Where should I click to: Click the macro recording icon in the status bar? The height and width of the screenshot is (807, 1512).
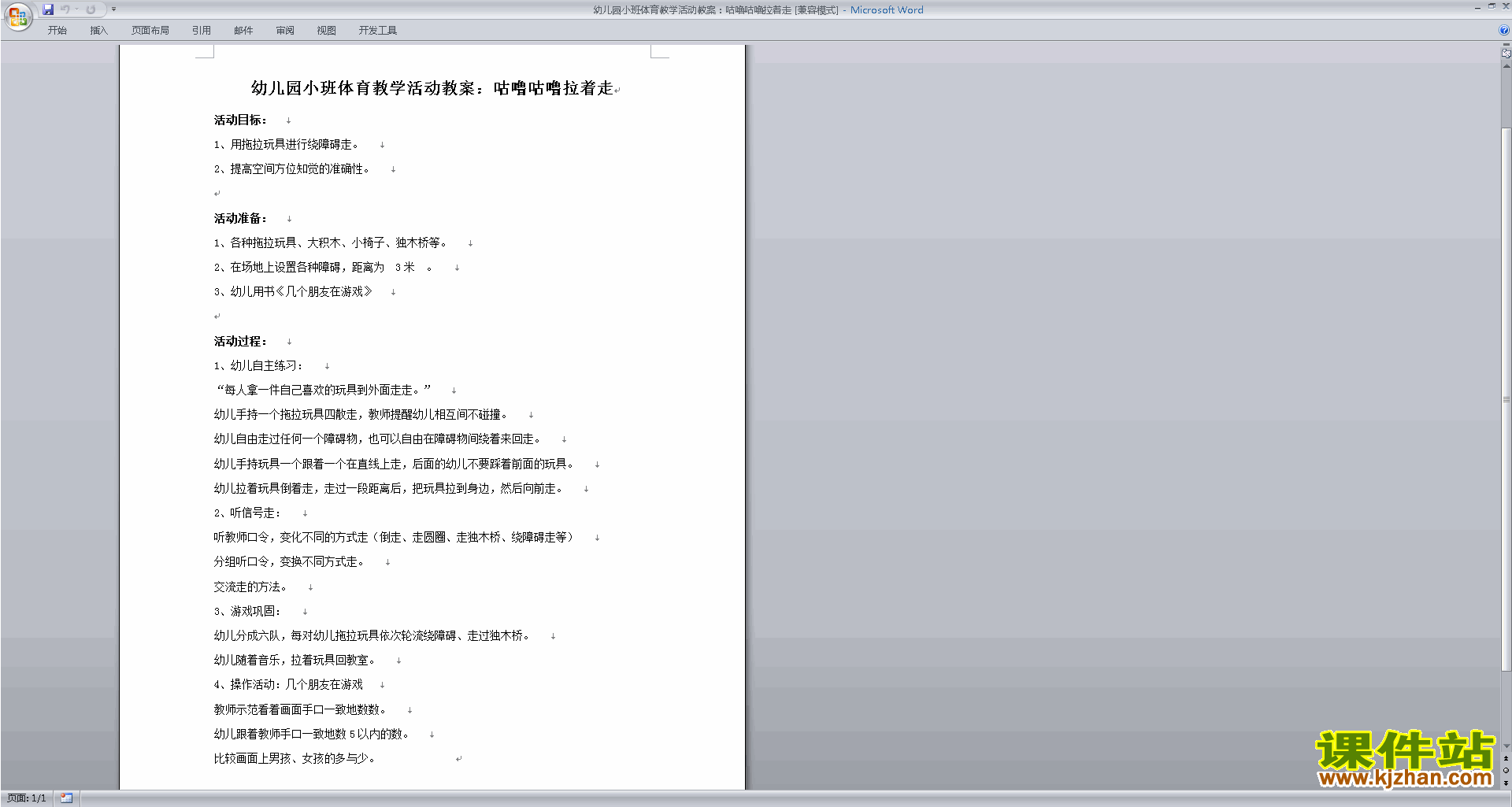click(x=67, y=798)
